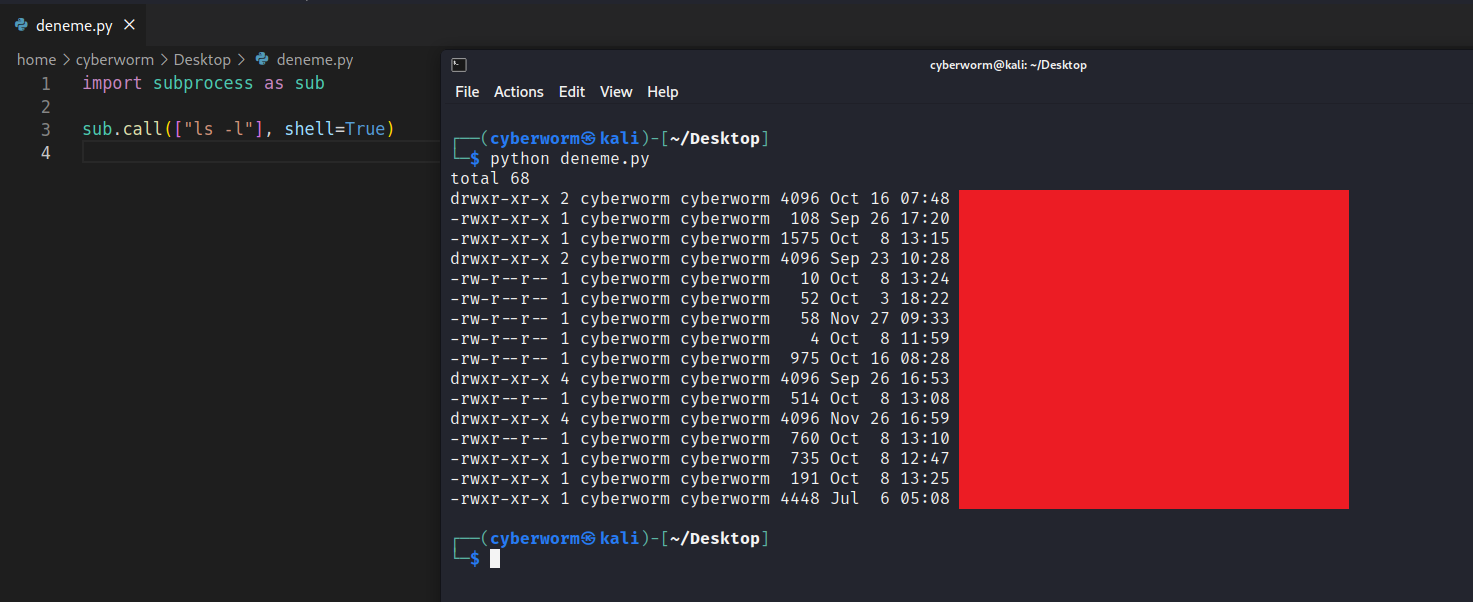Image resolution: width=1473 pixels, height=602 pixels.
Task: Close the deneme.py editor tab
Action: pos(129,25)
